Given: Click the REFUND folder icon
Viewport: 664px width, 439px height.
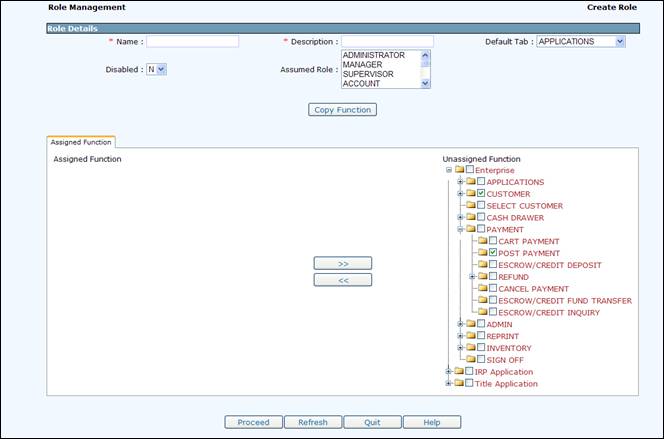Looking at the screenshot, I should [x=481, y=277].
